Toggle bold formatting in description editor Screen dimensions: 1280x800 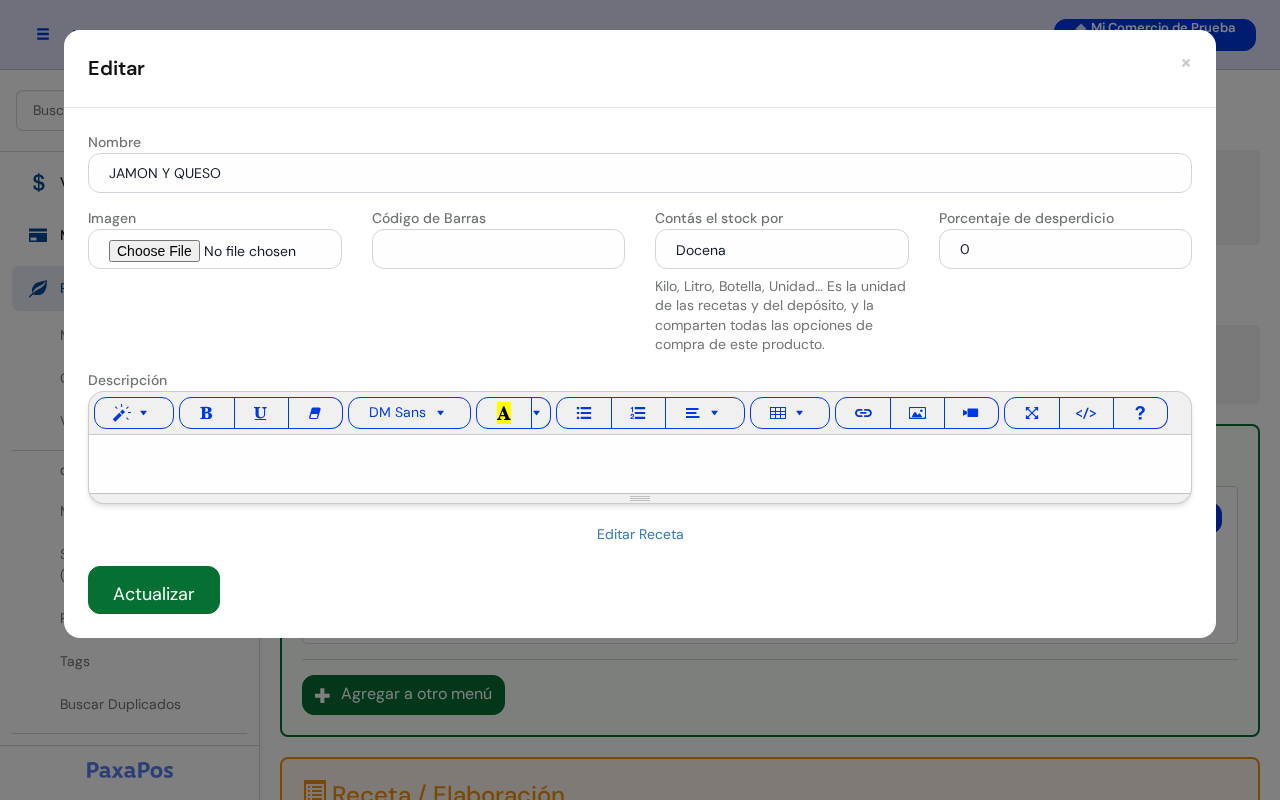pos(207,413)
